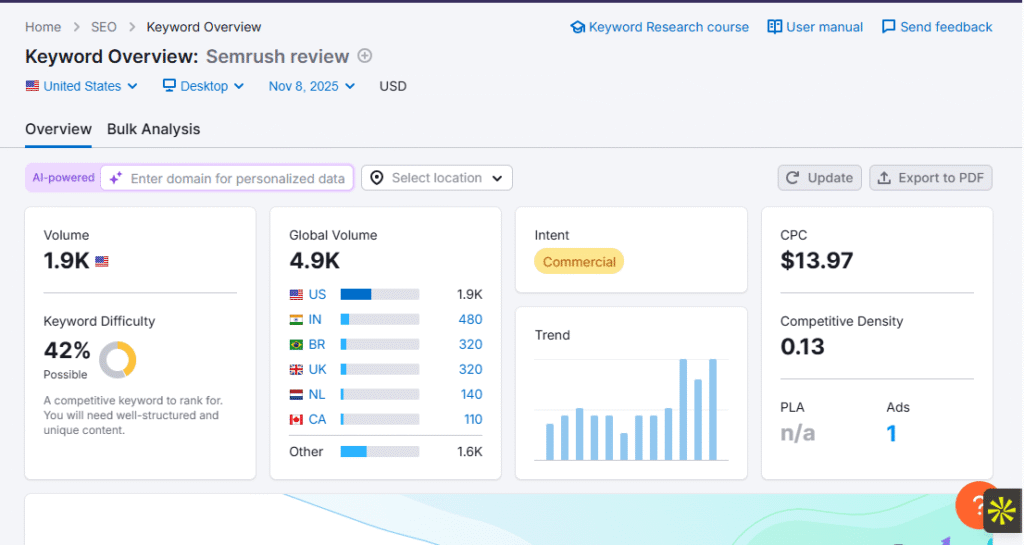The width and height of the screenshot is (1024, 545).
Task: Click the upload icon on Export to PDF
Action: (884, 178)
